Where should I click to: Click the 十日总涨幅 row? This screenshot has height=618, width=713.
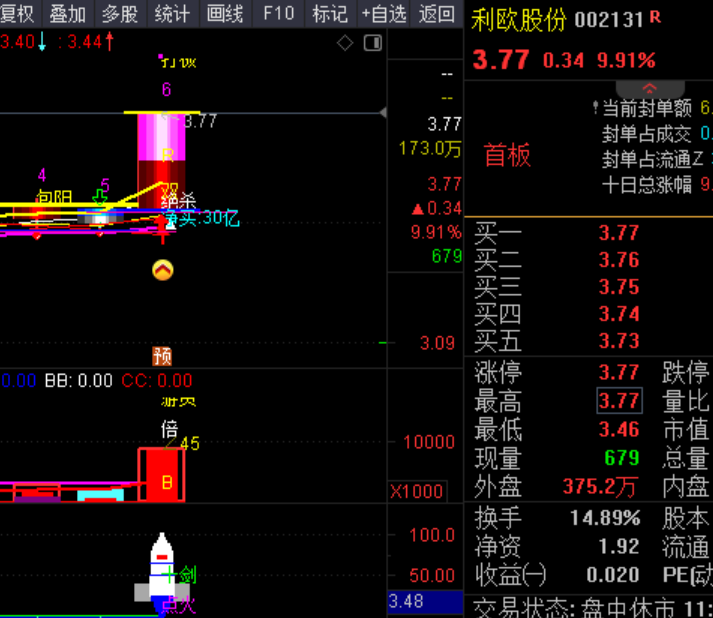[x=657, y=185]
